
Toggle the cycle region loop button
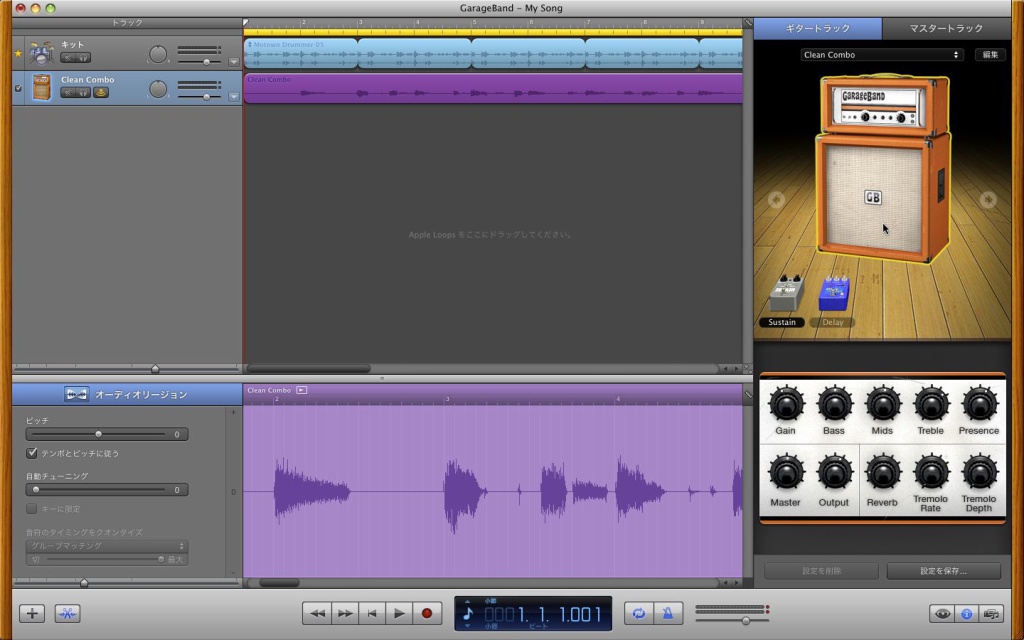pyautogui.click(x=638, y=613)
